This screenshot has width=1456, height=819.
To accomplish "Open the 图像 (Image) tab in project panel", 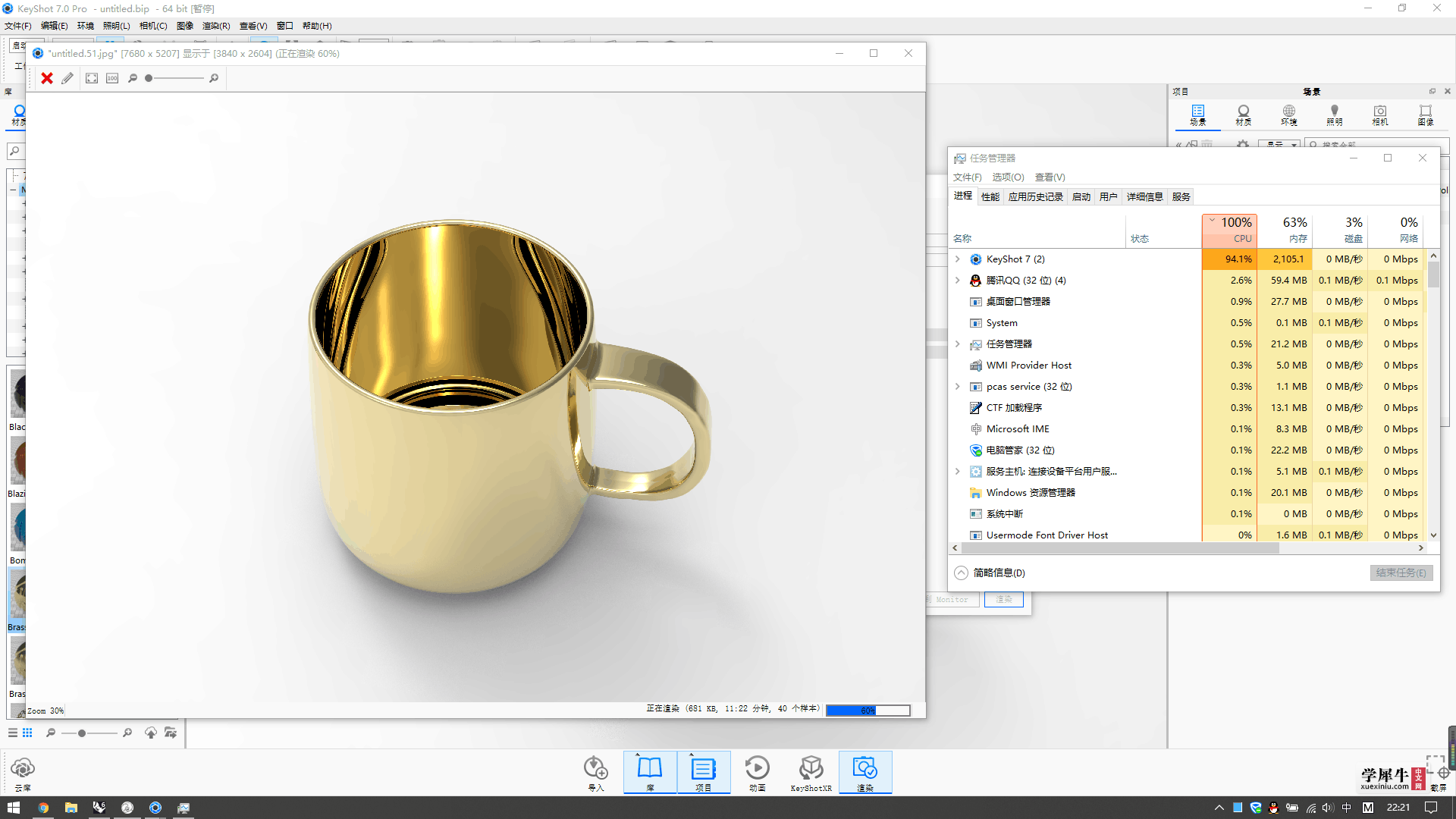I will 1426,115.
